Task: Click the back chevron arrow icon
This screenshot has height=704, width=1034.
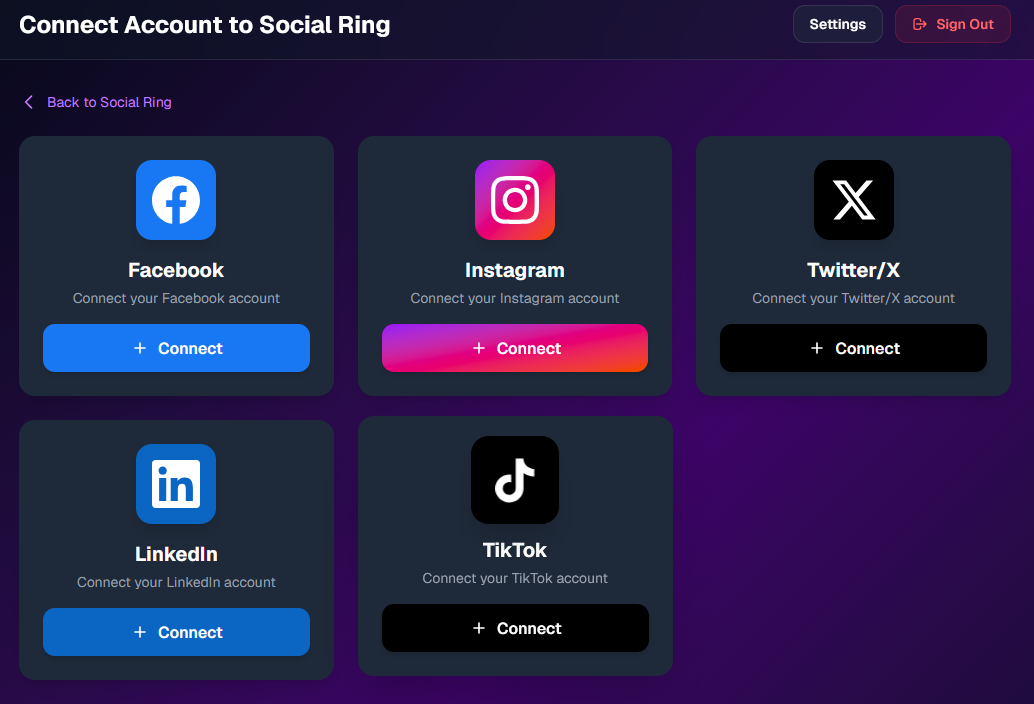Action: (28, 101)
